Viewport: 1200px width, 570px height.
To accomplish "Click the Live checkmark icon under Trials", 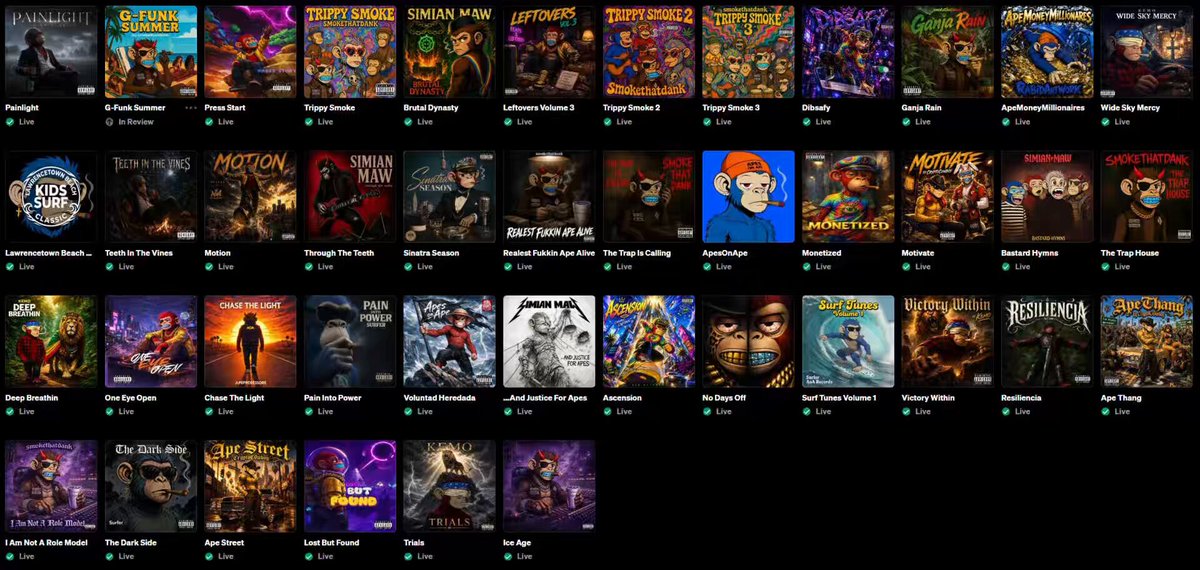I will point(408,556).
